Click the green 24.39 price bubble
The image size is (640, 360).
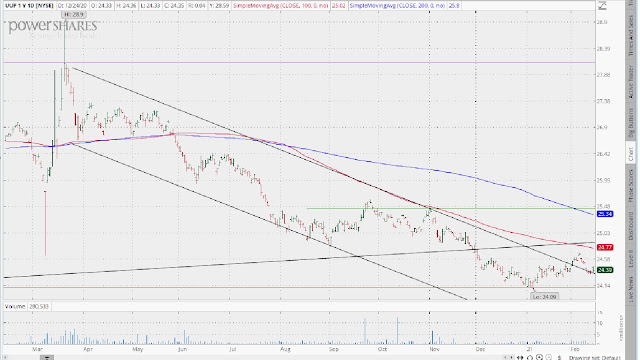pos(604,270)
